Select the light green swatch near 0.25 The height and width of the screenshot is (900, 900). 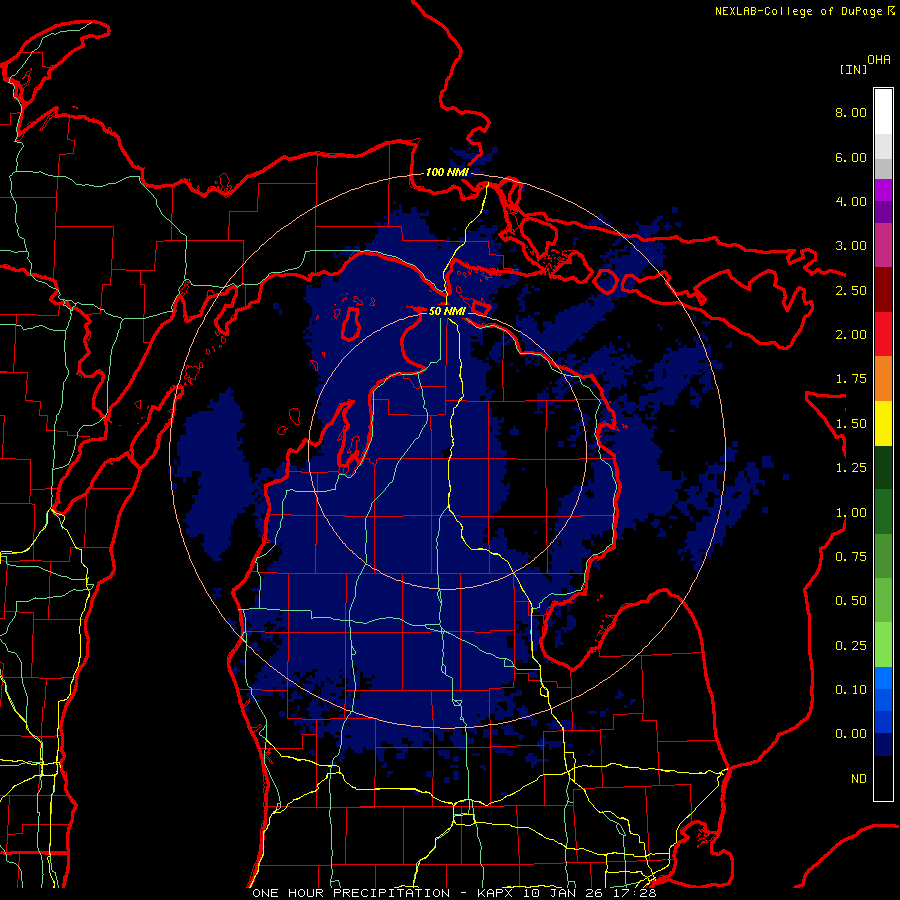click(x=883, y=645)
